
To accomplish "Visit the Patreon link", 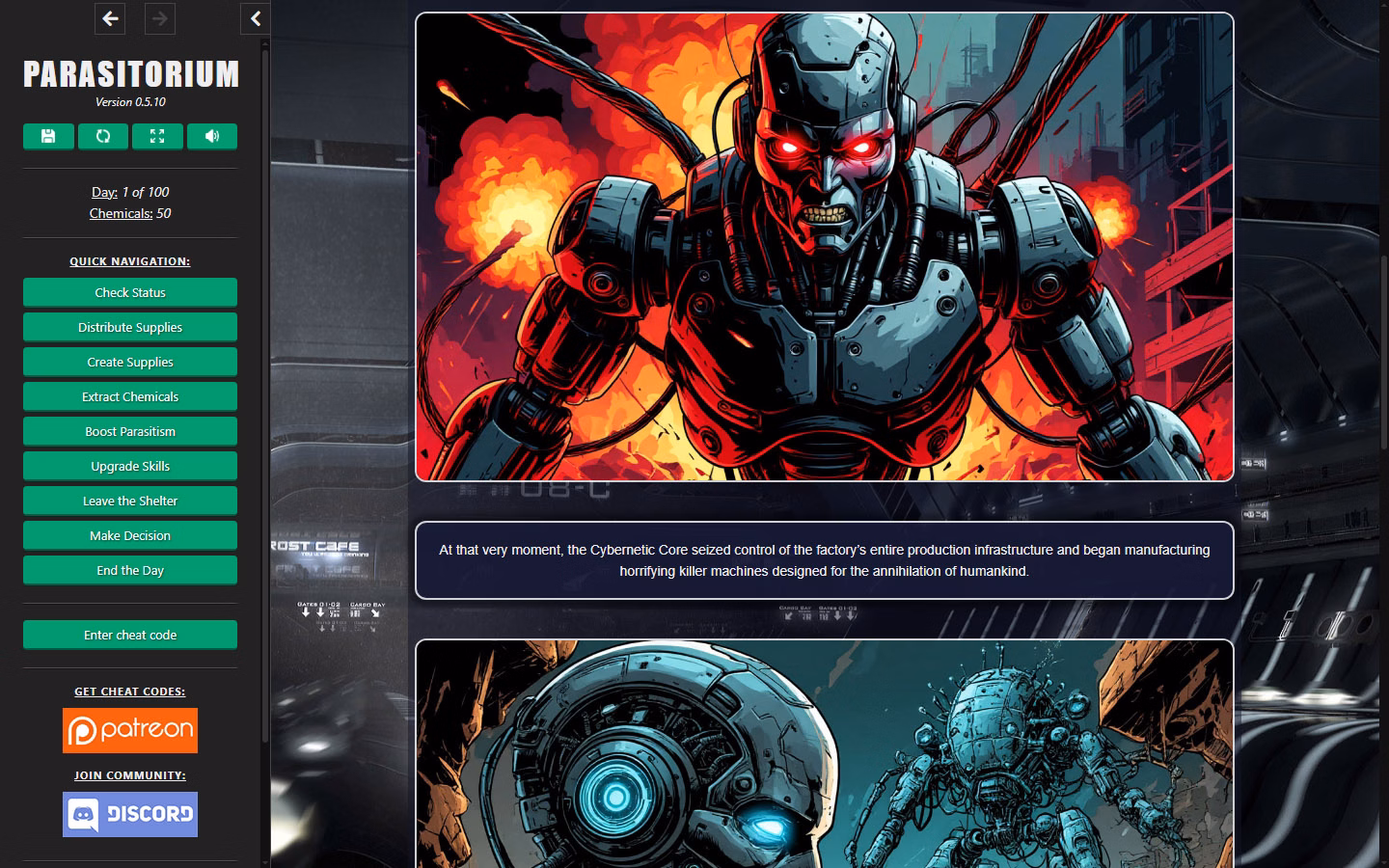I will click(130, 730).
